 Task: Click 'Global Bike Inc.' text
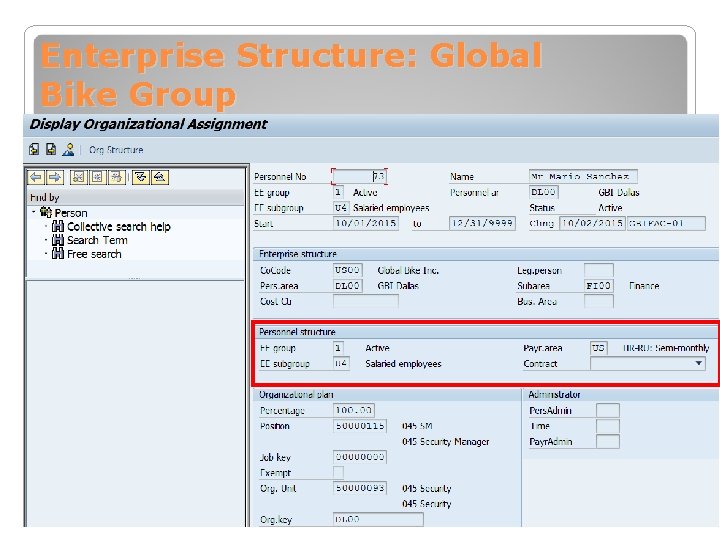[x=408, y=270]
